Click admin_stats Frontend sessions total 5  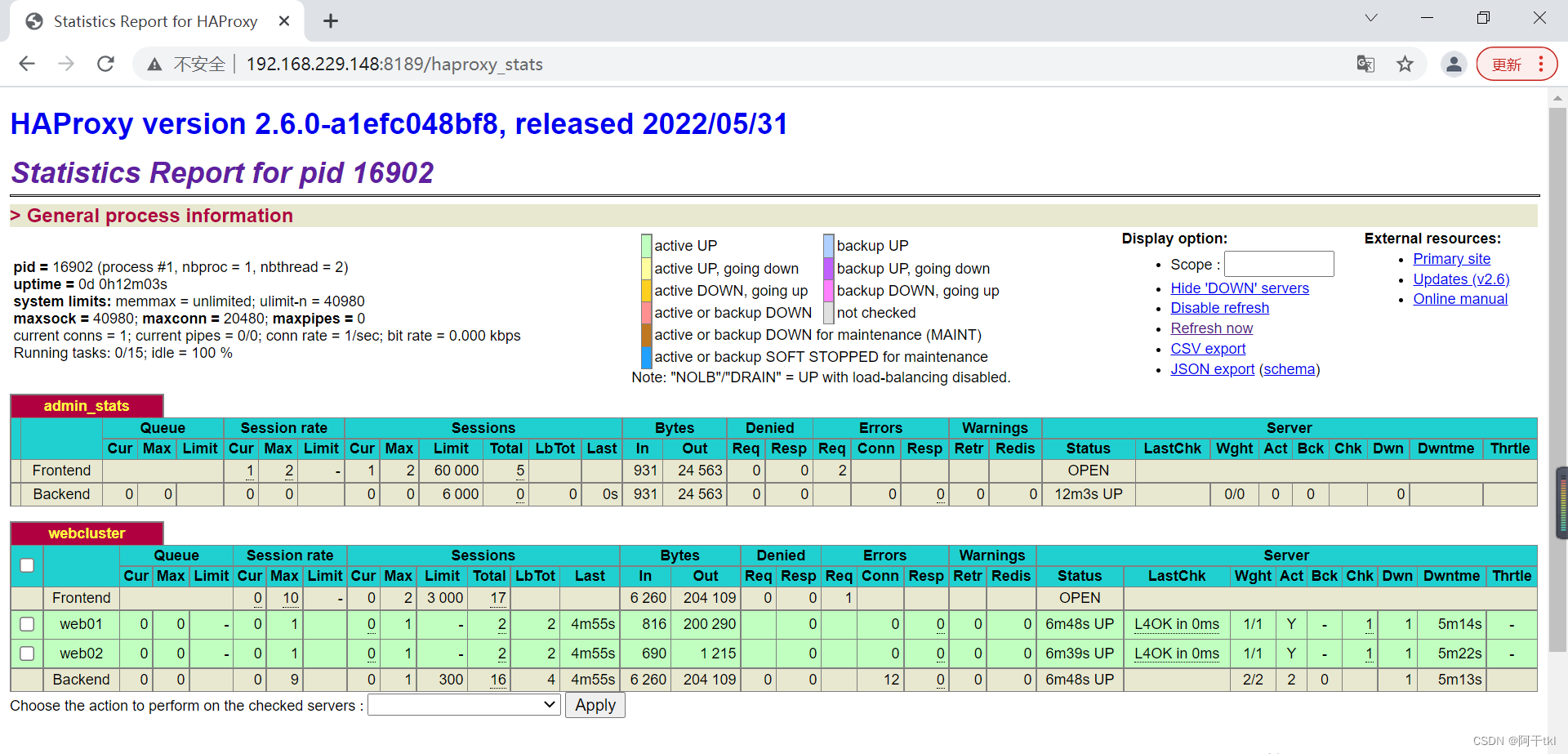pos(520,471)
